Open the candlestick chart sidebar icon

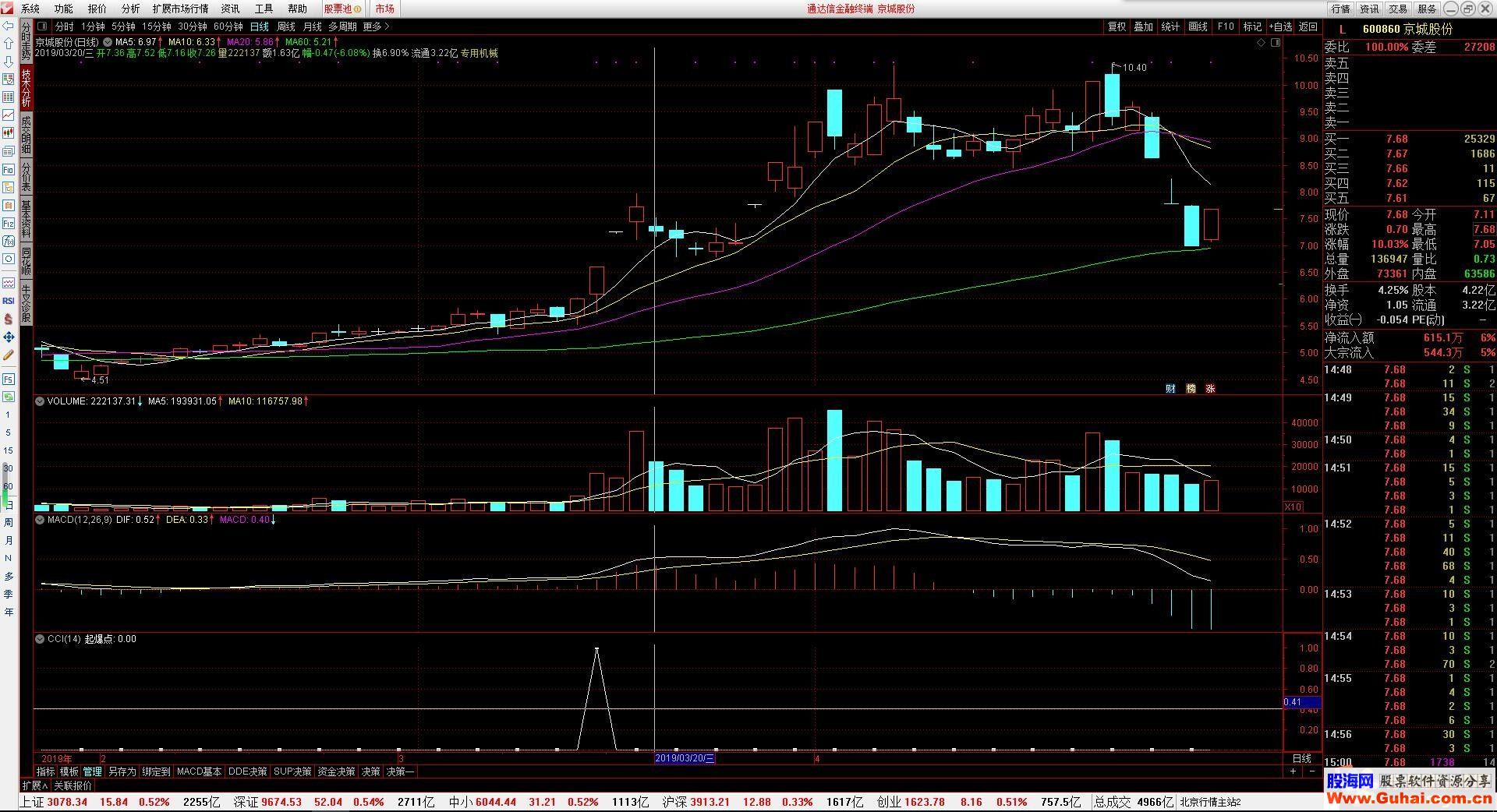(x=9, y=133)
